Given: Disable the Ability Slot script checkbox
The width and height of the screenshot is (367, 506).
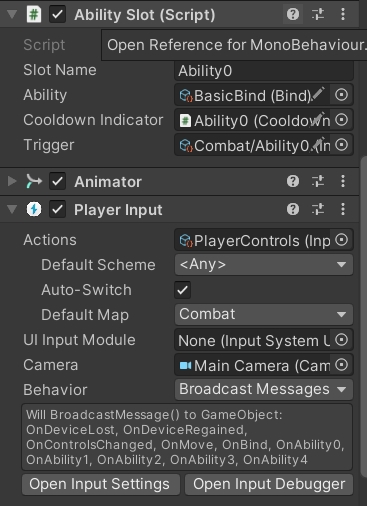Looking at the screenshot, I should [57, 14].
